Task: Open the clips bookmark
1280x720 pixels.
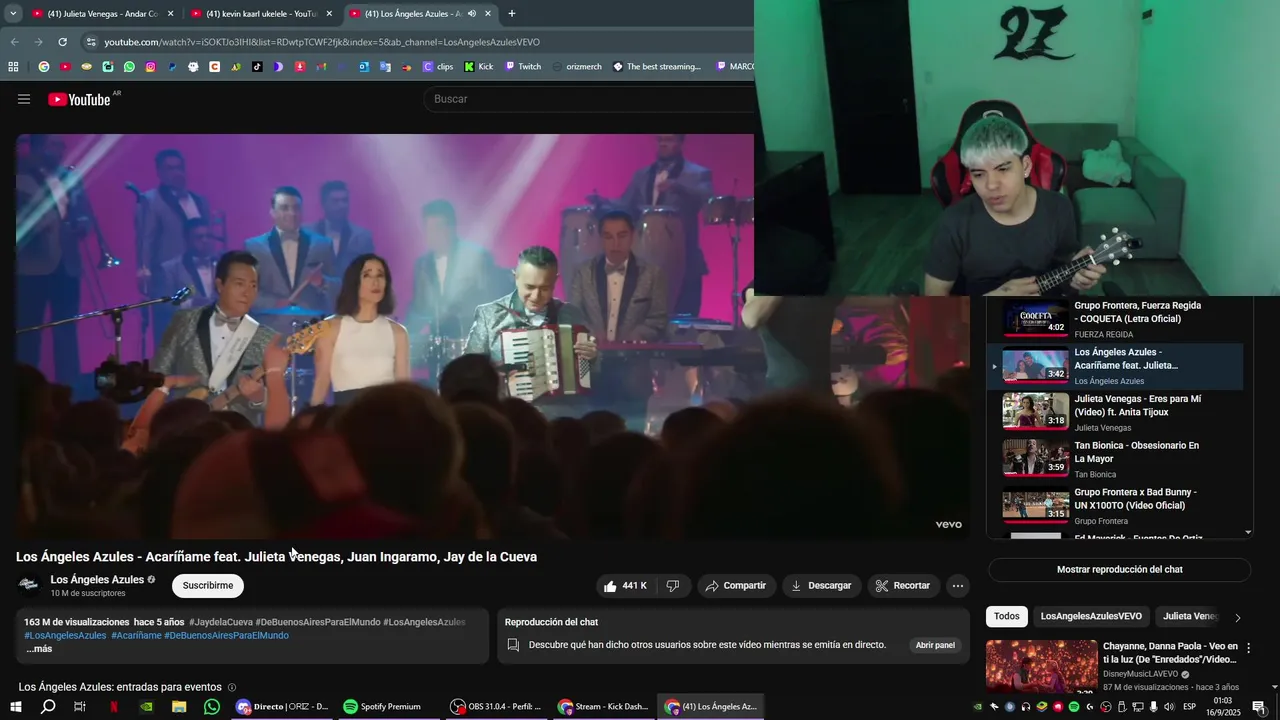Action: tap(438, 67)
